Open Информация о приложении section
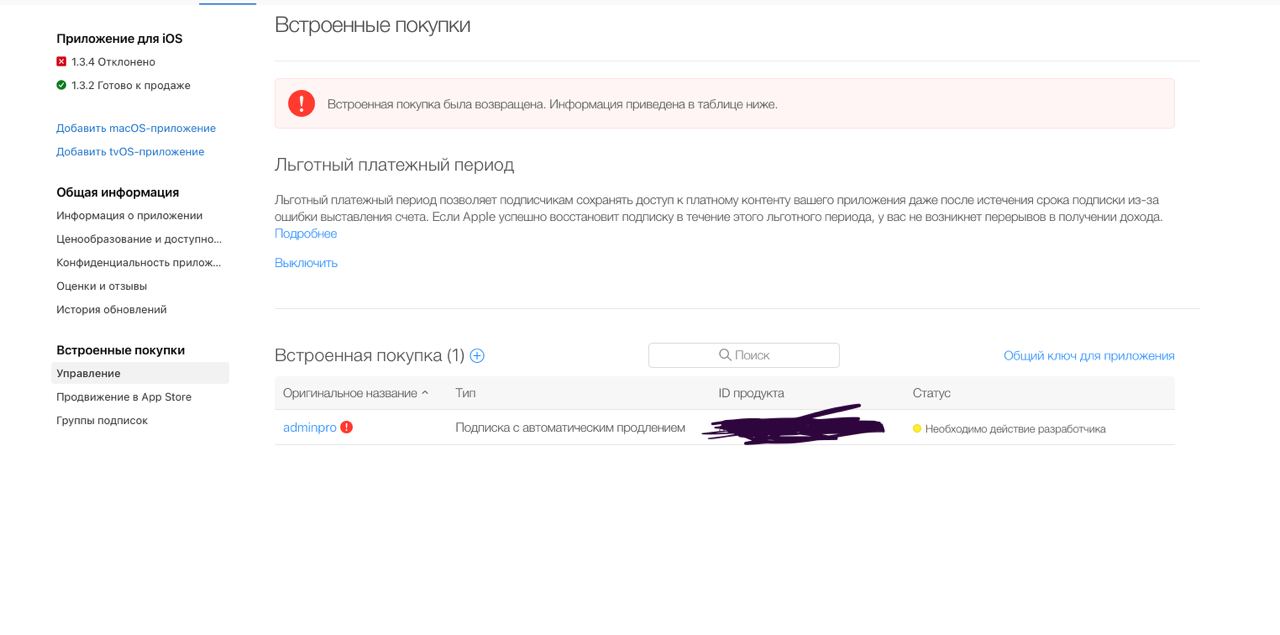The width and height of the screenshot is (1280, 635). coord(129,216)
